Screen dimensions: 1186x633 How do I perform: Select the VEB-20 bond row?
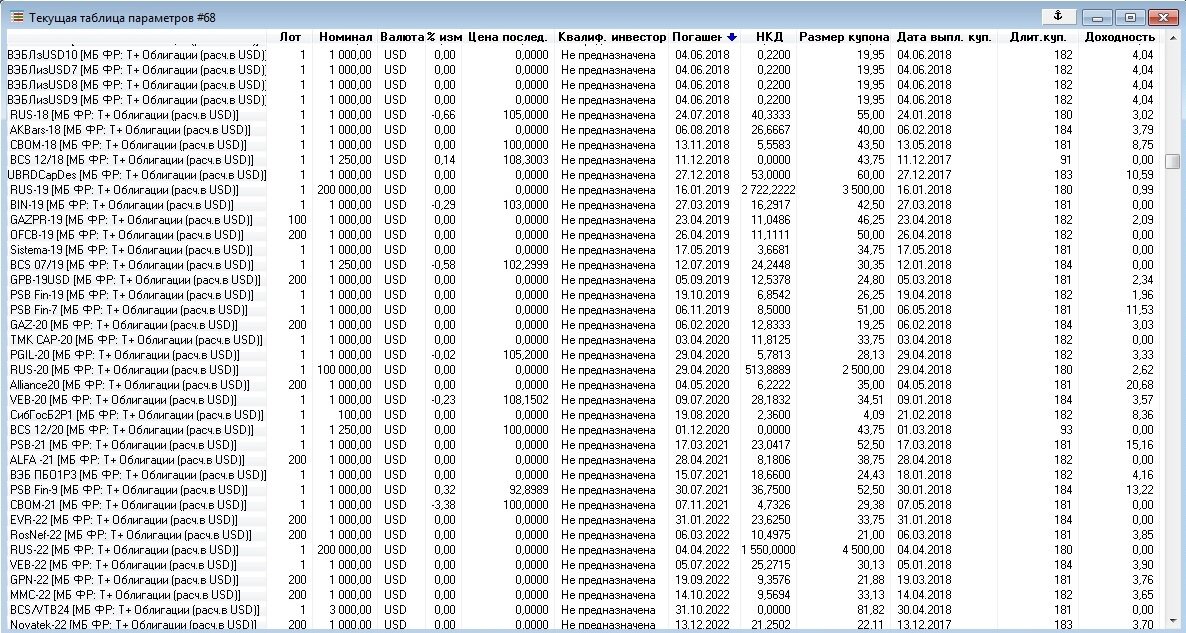pyautogui.click(x=582, y=399)
